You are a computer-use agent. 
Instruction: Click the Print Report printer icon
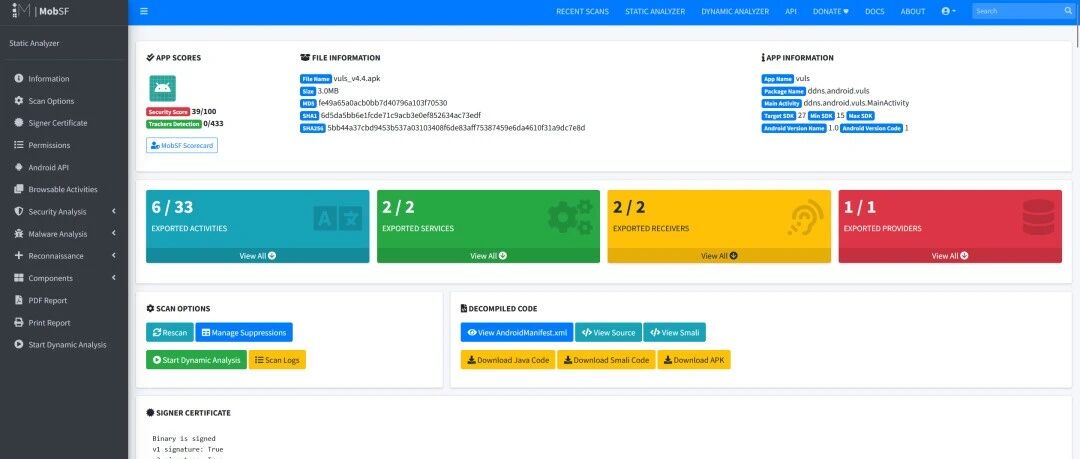click(19, 323)
